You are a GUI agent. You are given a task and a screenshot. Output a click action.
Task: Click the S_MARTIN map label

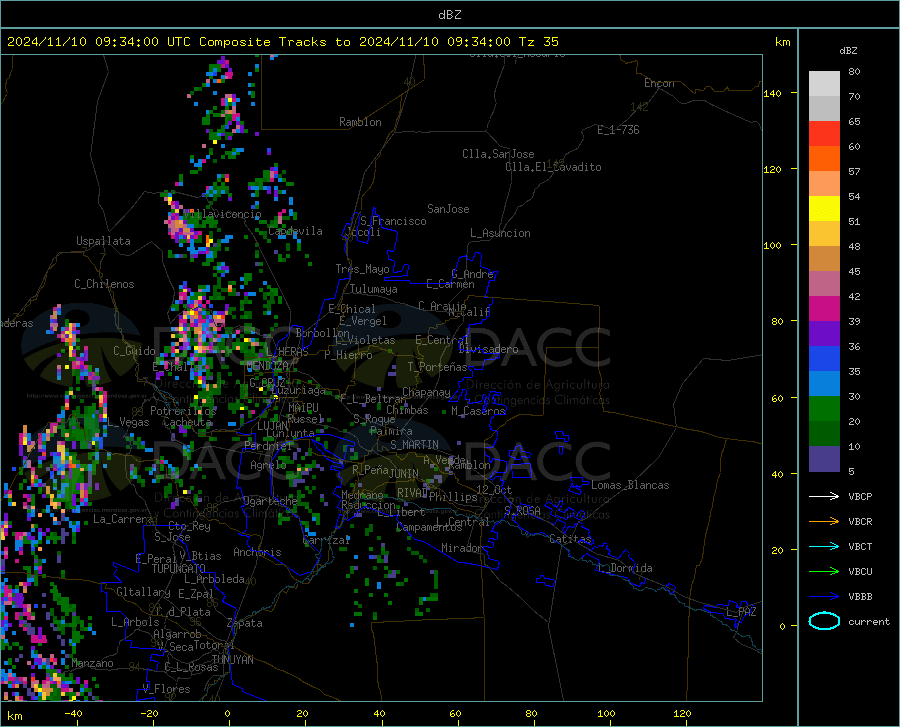(414, 445)
